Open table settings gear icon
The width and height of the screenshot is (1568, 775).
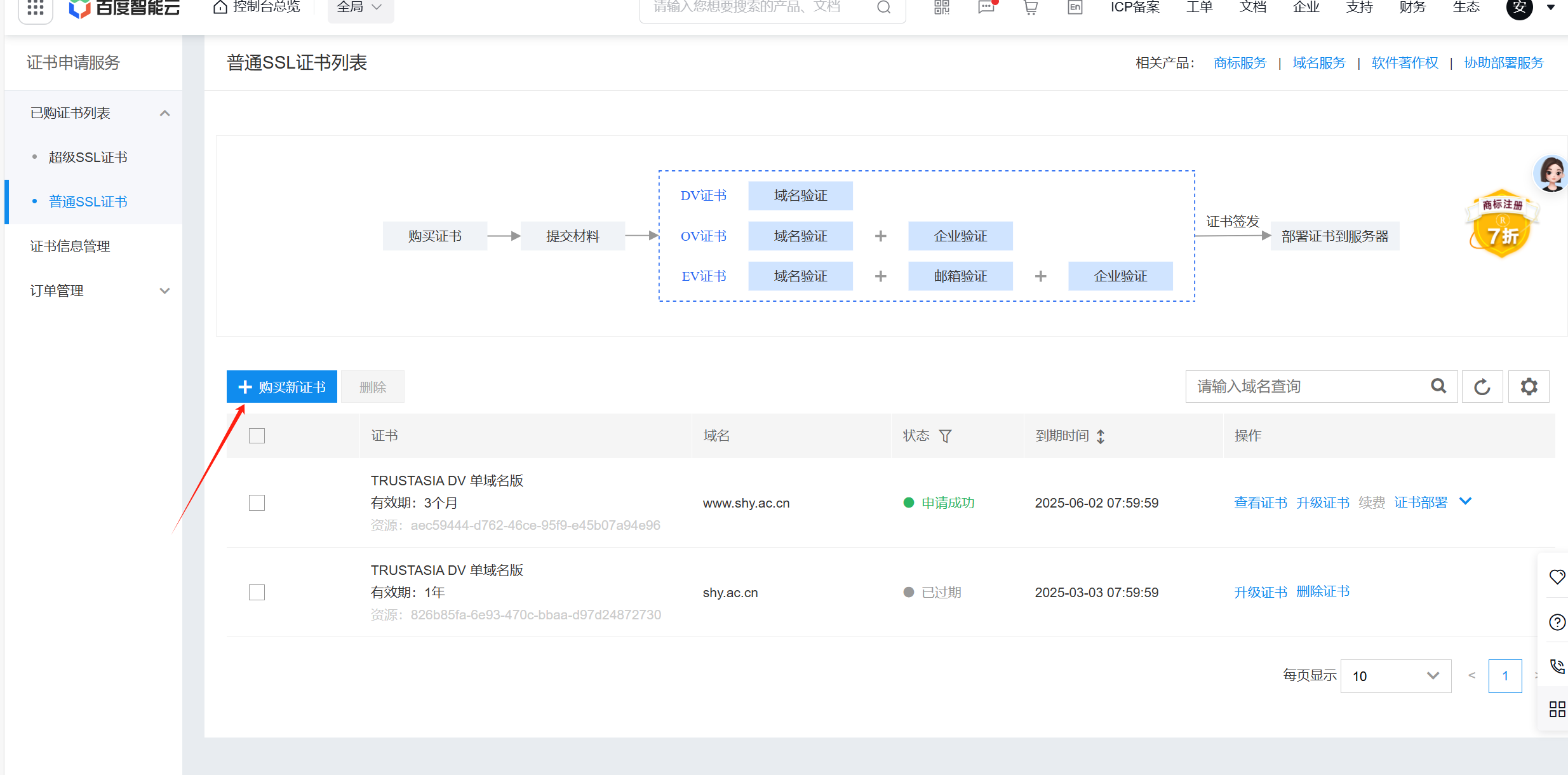(x=1529, y=387)
